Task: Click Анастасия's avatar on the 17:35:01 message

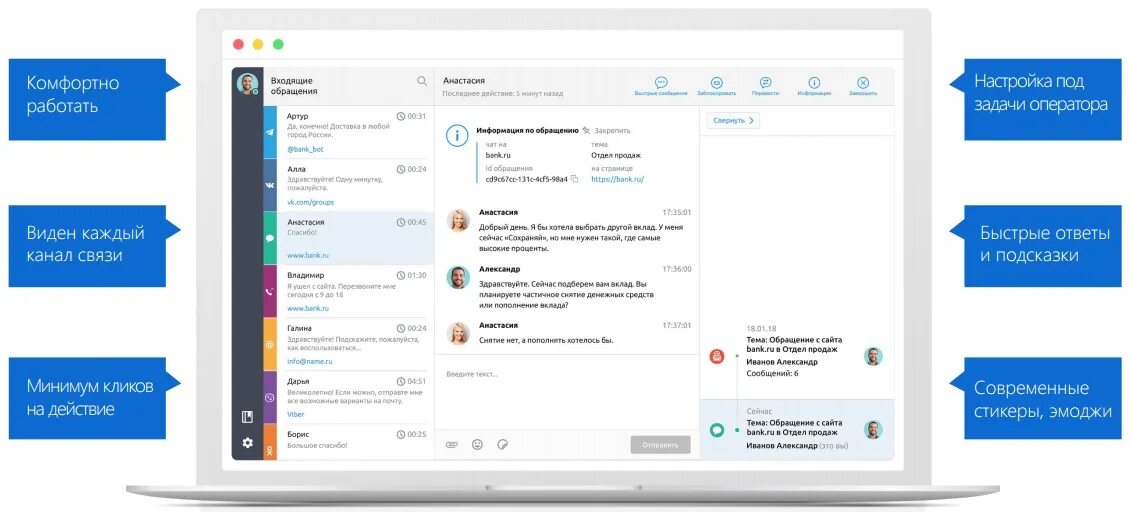Action: 458,221
